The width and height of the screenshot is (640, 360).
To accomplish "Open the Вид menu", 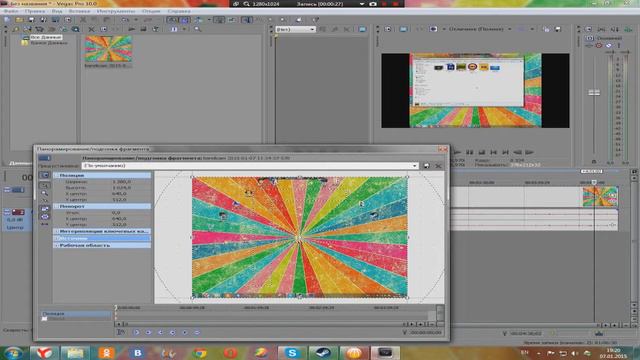I will (57, 11).
